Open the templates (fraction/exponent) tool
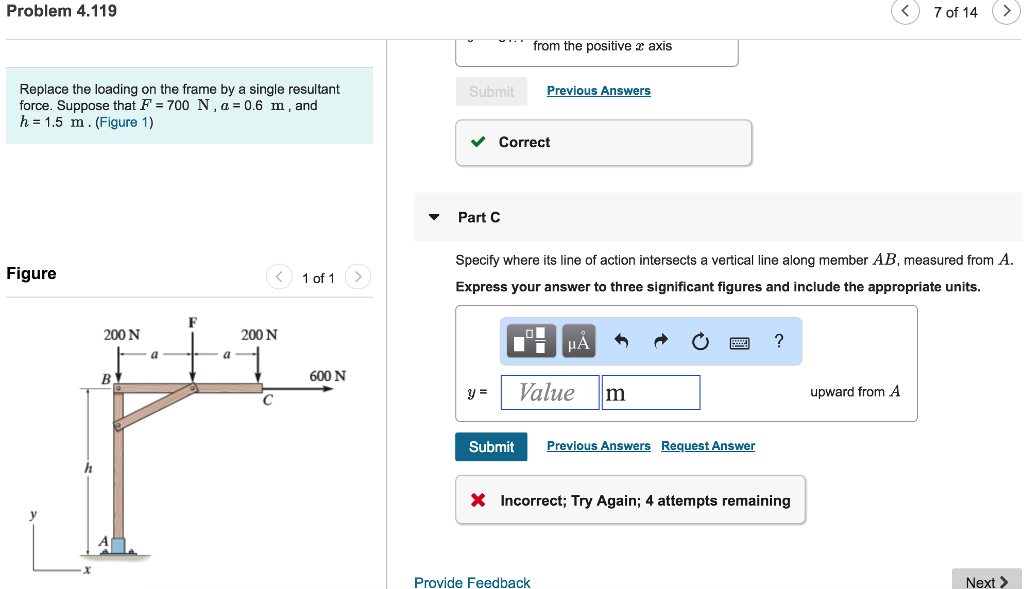Viewport: 1024px width, 589px height. [531, 342]
